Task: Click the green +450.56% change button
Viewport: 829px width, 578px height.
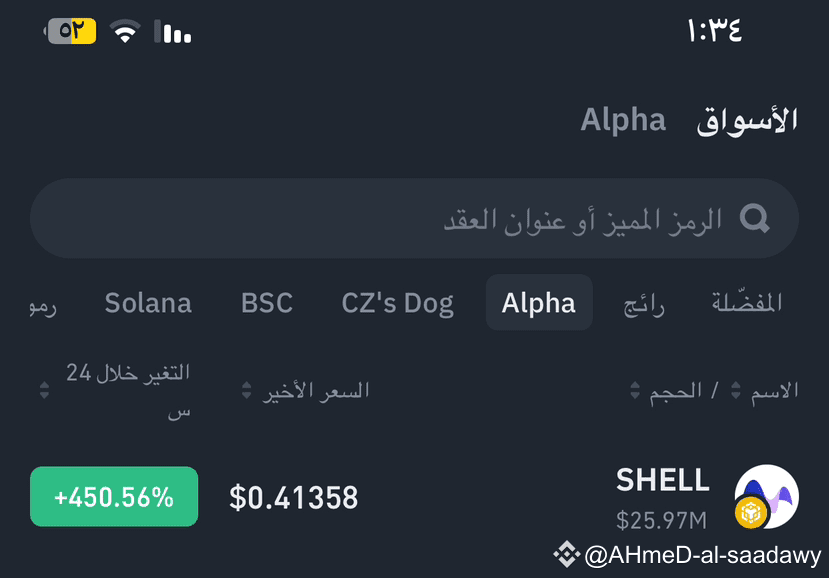Action: (x=113, y=495)
